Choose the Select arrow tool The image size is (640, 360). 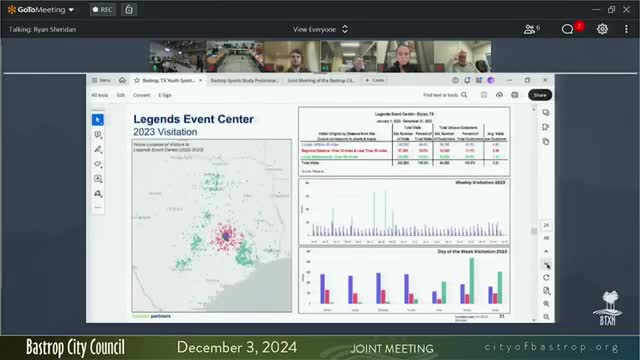(98, 120)
